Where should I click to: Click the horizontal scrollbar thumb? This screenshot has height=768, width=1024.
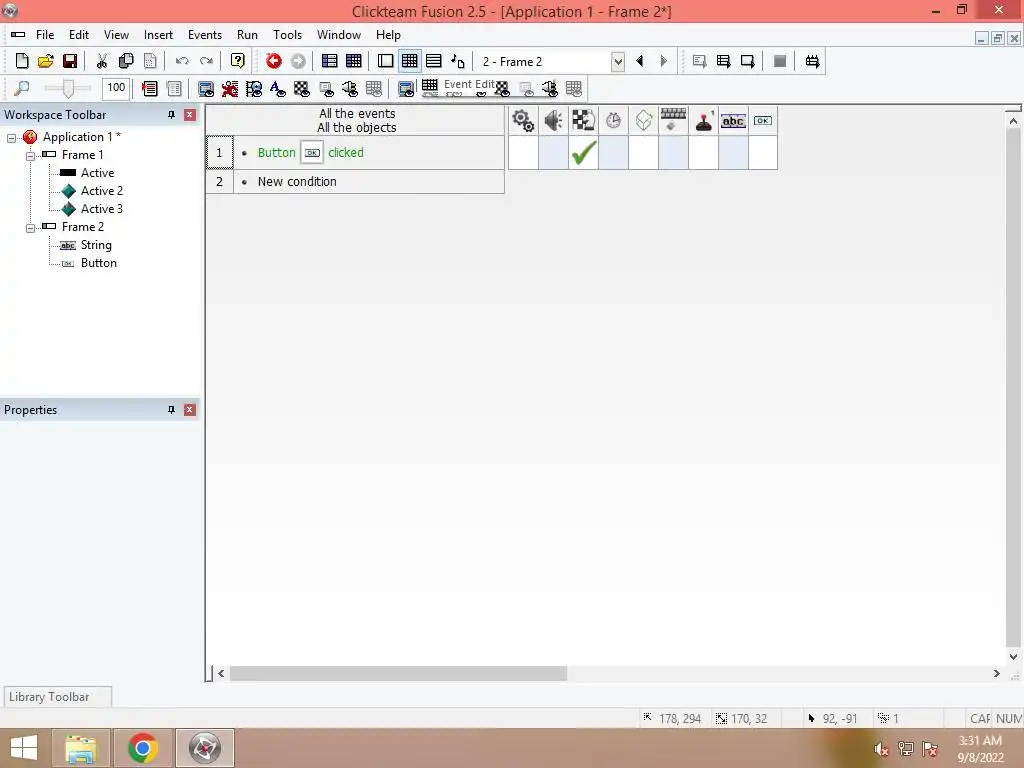(398, 673)
